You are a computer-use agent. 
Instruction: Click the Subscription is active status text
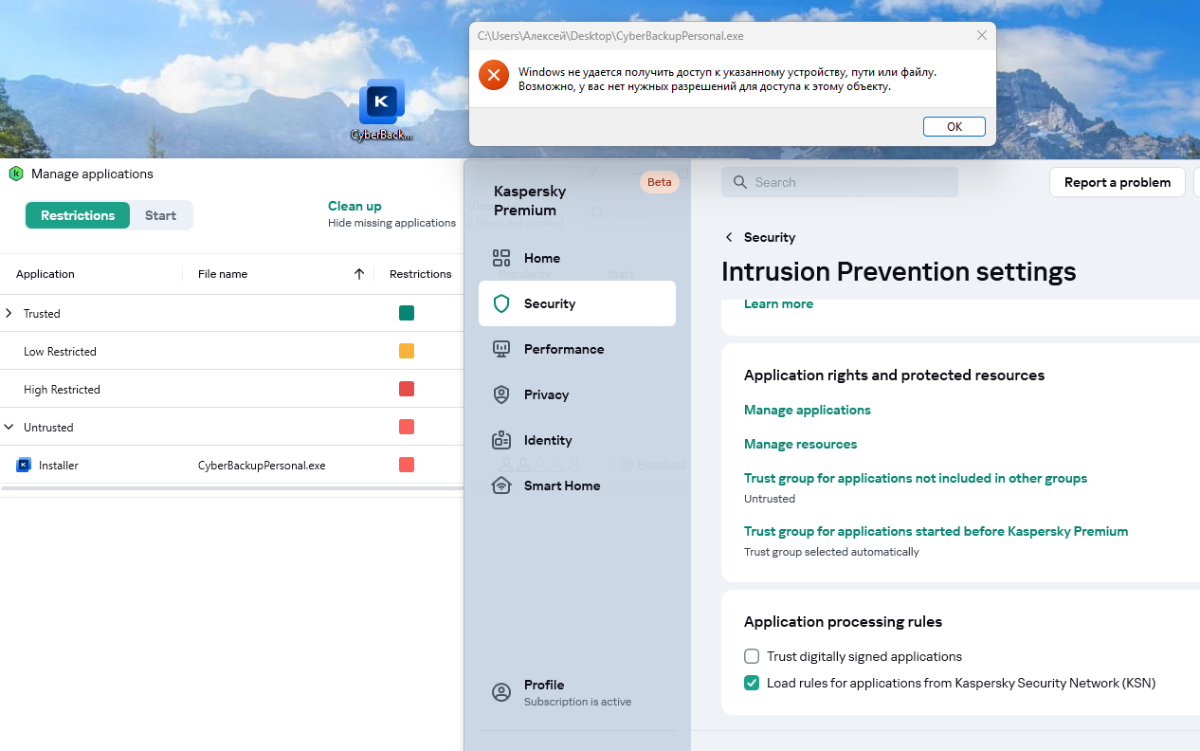click(577, 702)
